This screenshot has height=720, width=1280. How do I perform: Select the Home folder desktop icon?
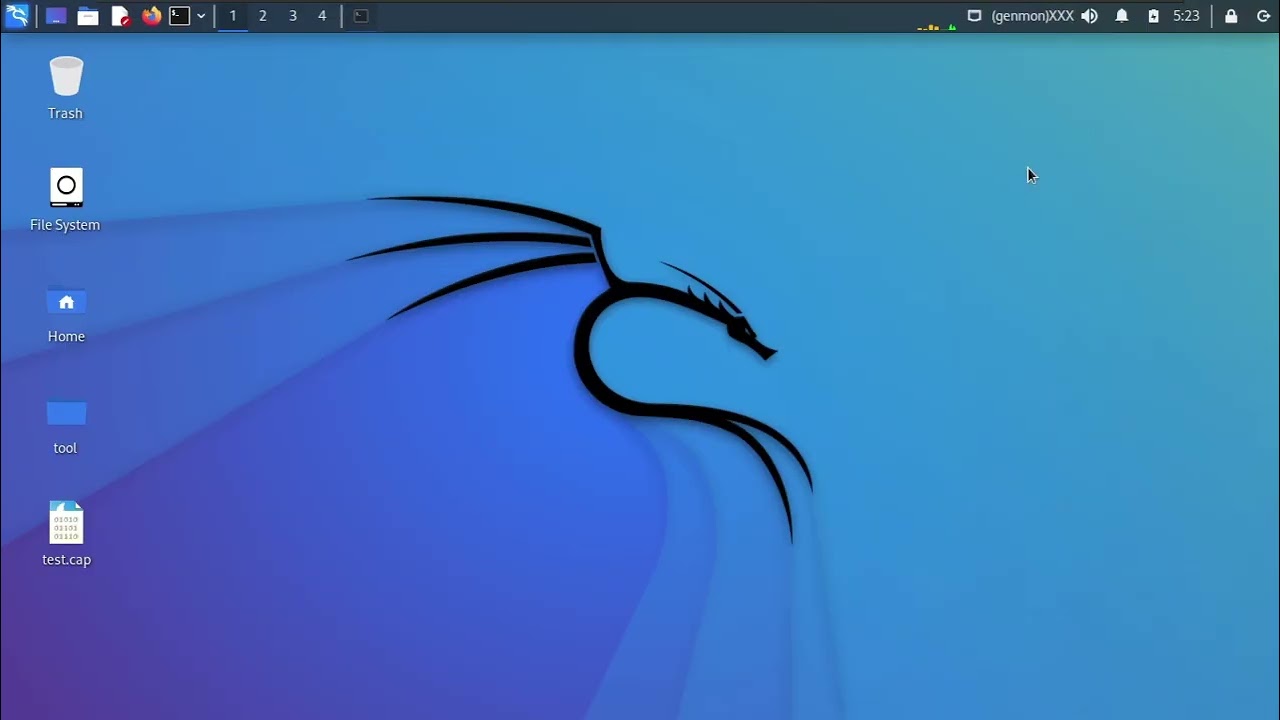[66, 312]
